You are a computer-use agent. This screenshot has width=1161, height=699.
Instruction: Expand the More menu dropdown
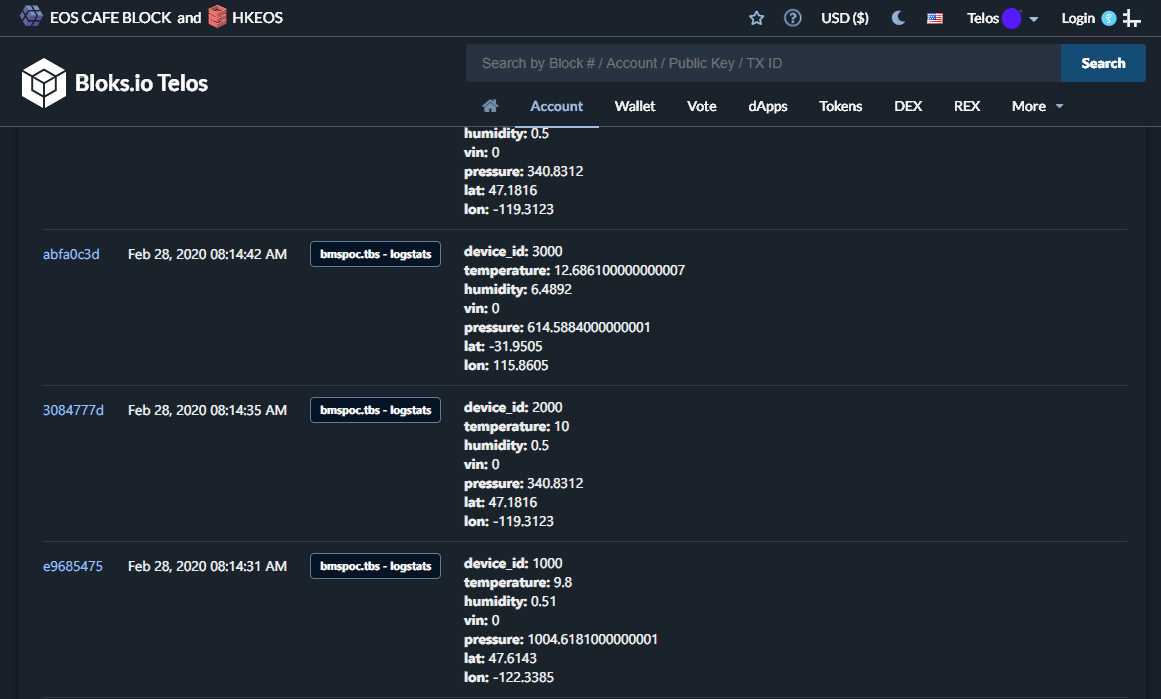(x=1037, y=106)
